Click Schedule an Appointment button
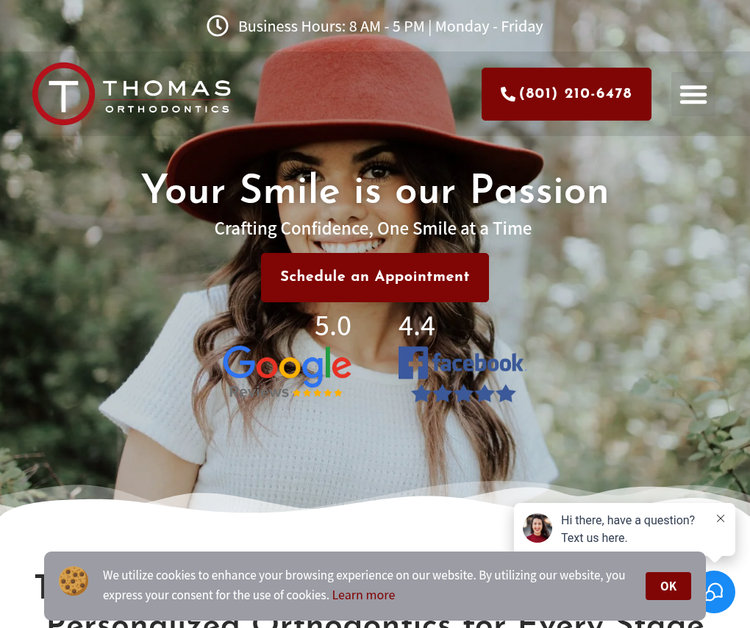Viewport: 750px width, 628px height. (375, 277)
